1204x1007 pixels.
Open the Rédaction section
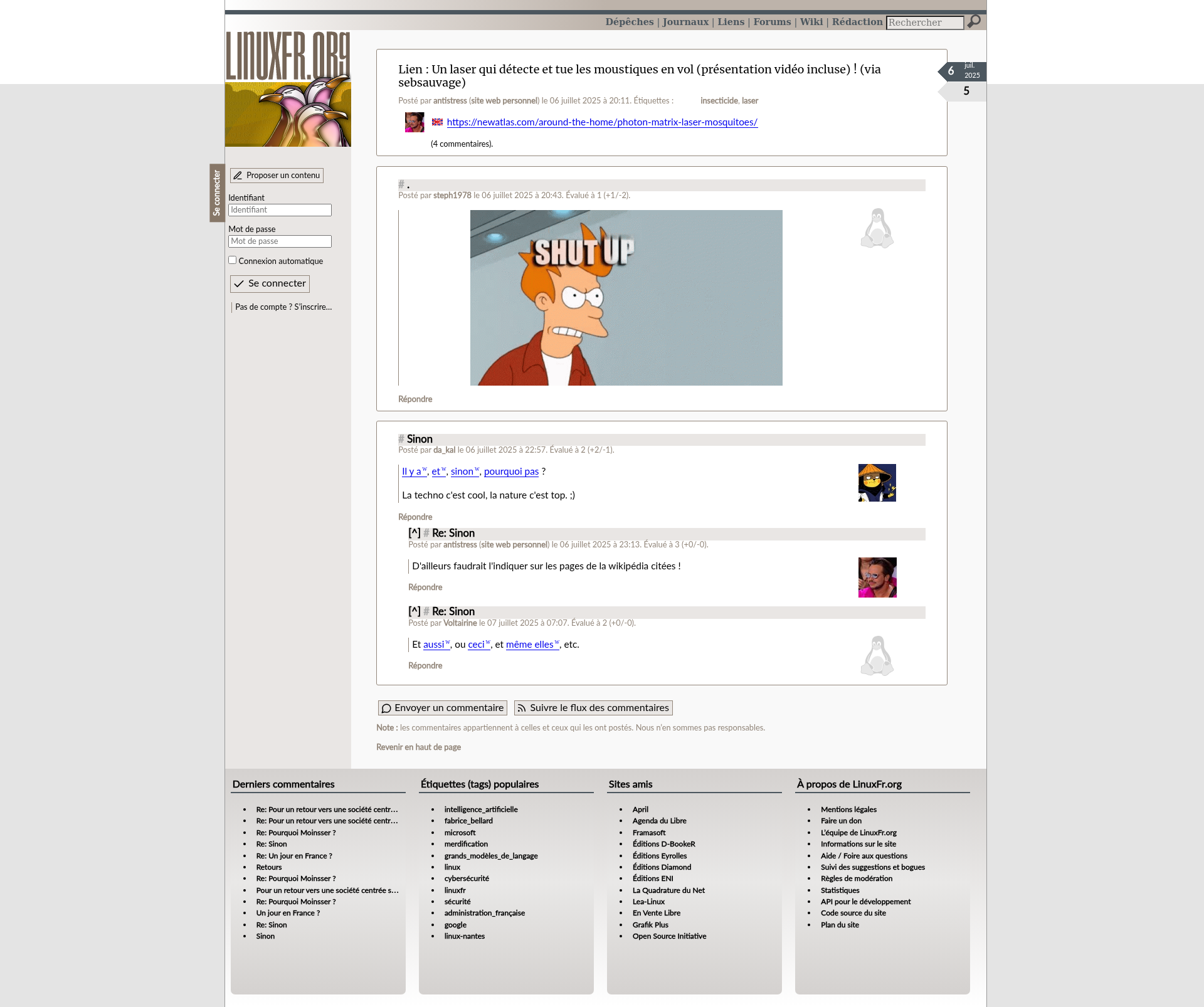857,22
